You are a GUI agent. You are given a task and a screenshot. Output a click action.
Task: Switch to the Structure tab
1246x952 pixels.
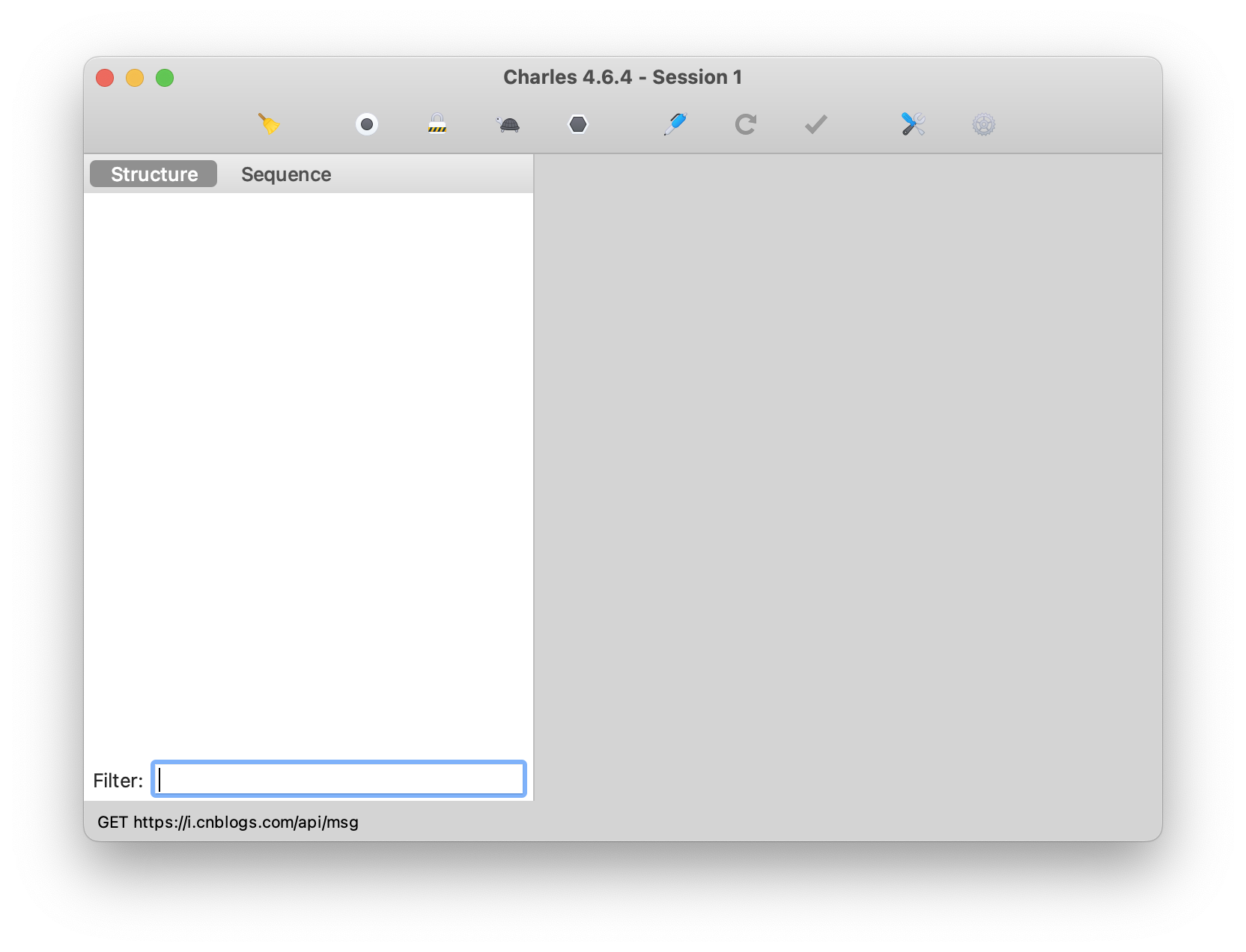point(154,174)
